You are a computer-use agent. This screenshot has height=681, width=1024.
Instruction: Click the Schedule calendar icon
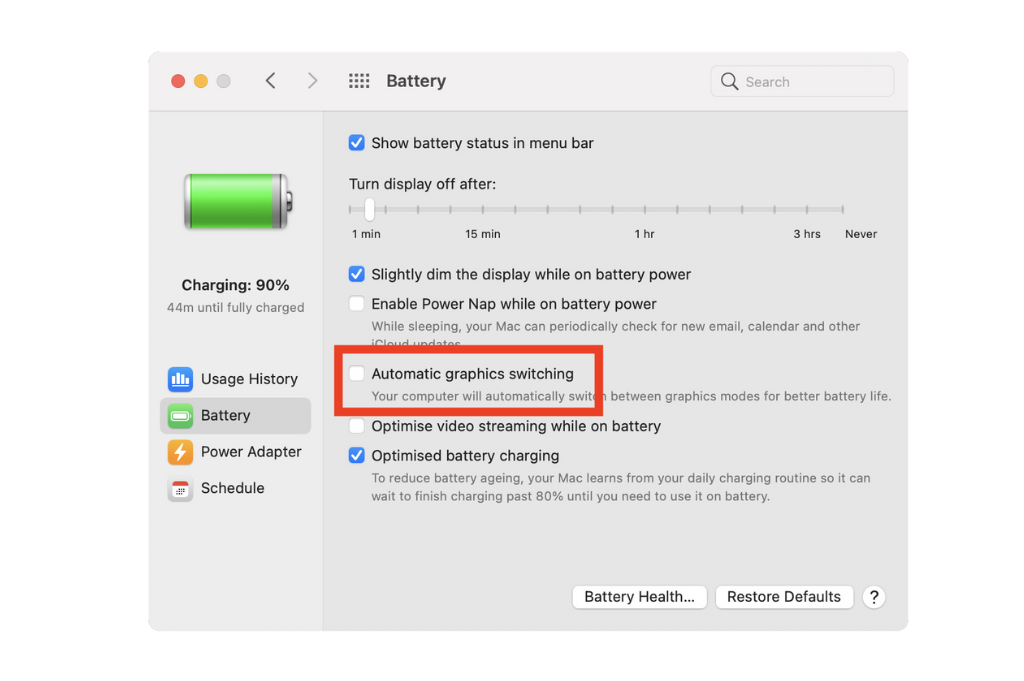point(180,488)
